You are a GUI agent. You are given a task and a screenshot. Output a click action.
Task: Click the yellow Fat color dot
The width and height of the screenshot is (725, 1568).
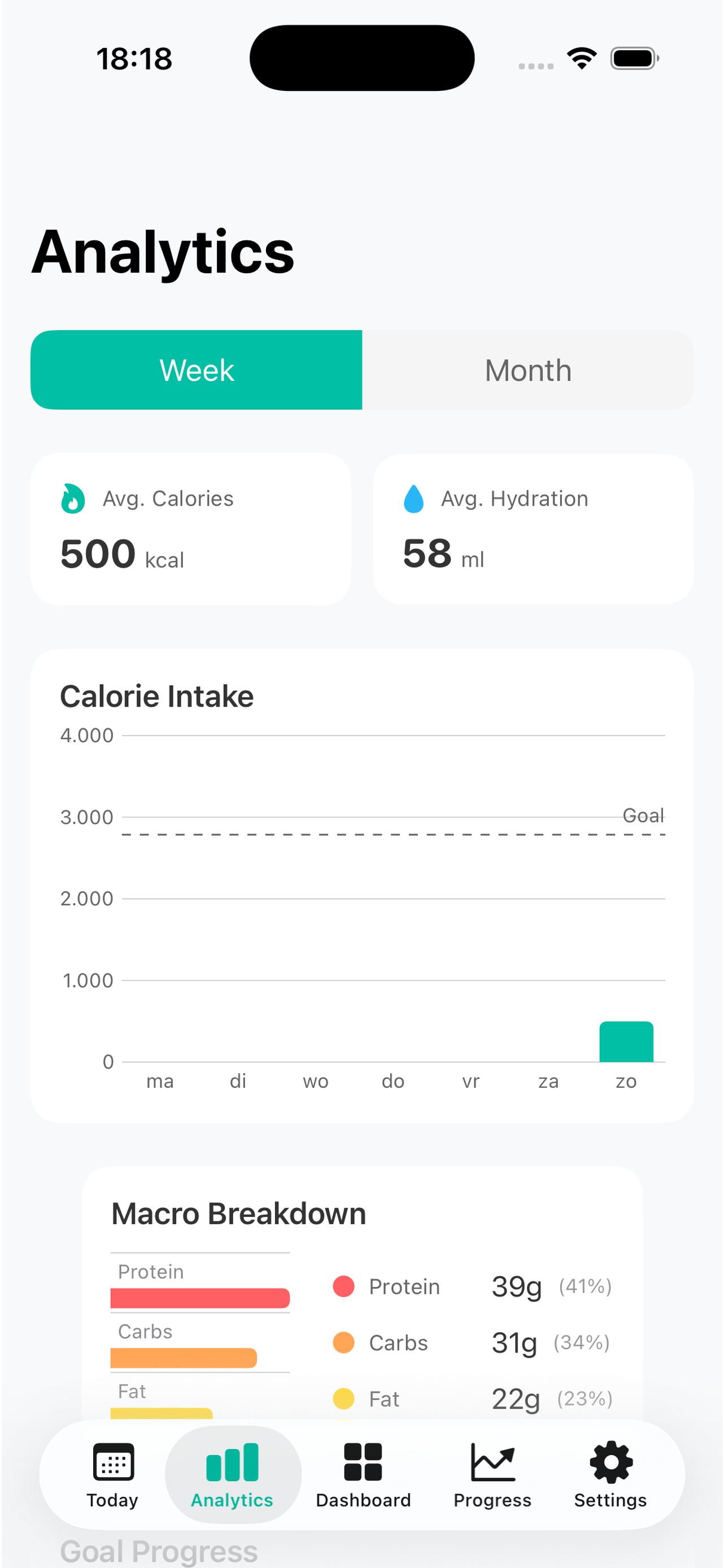(344, 1398)
